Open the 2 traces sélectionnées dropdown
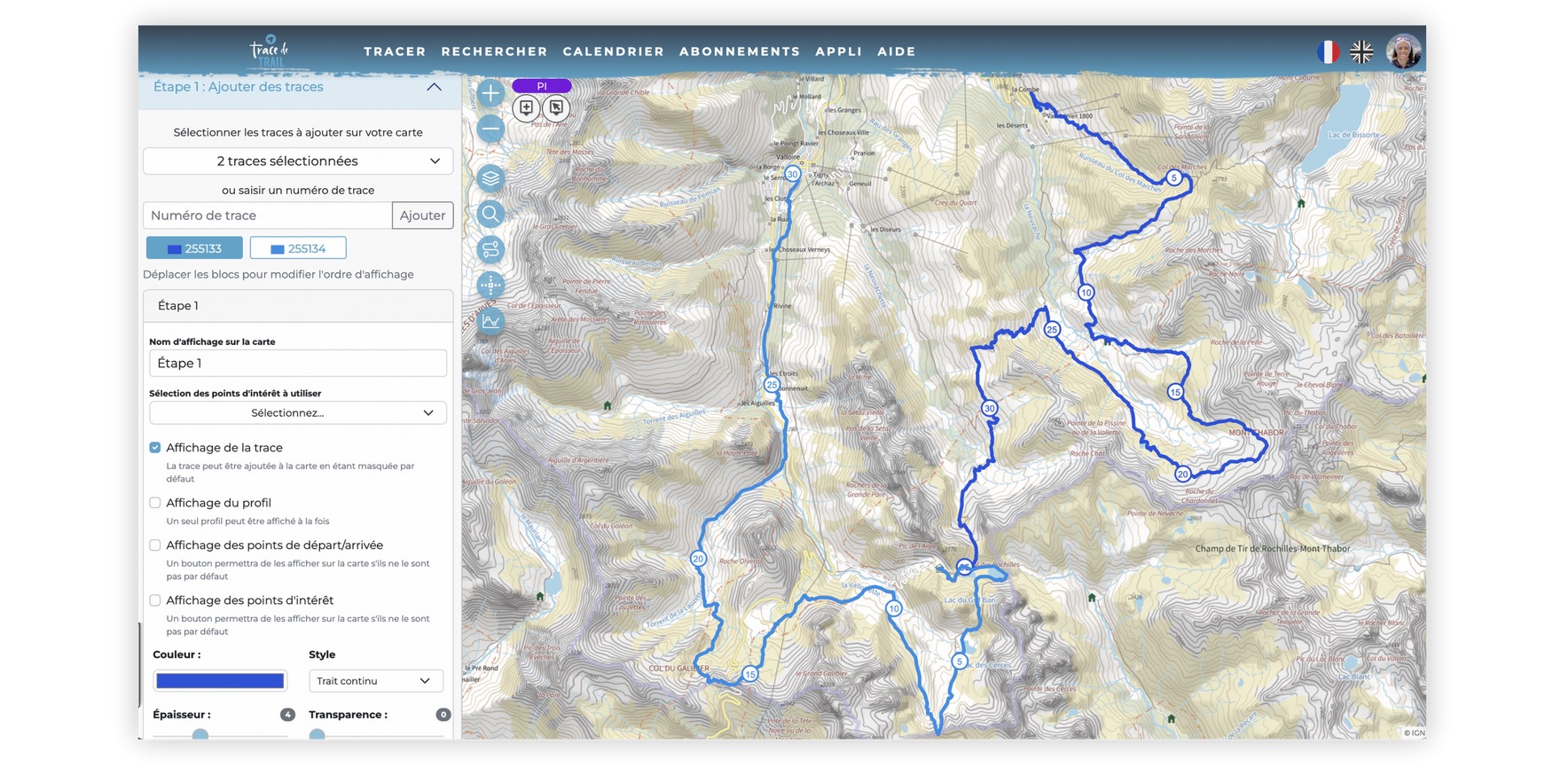The width and height of the screenshot is (1561, 784). pos(298,161)
